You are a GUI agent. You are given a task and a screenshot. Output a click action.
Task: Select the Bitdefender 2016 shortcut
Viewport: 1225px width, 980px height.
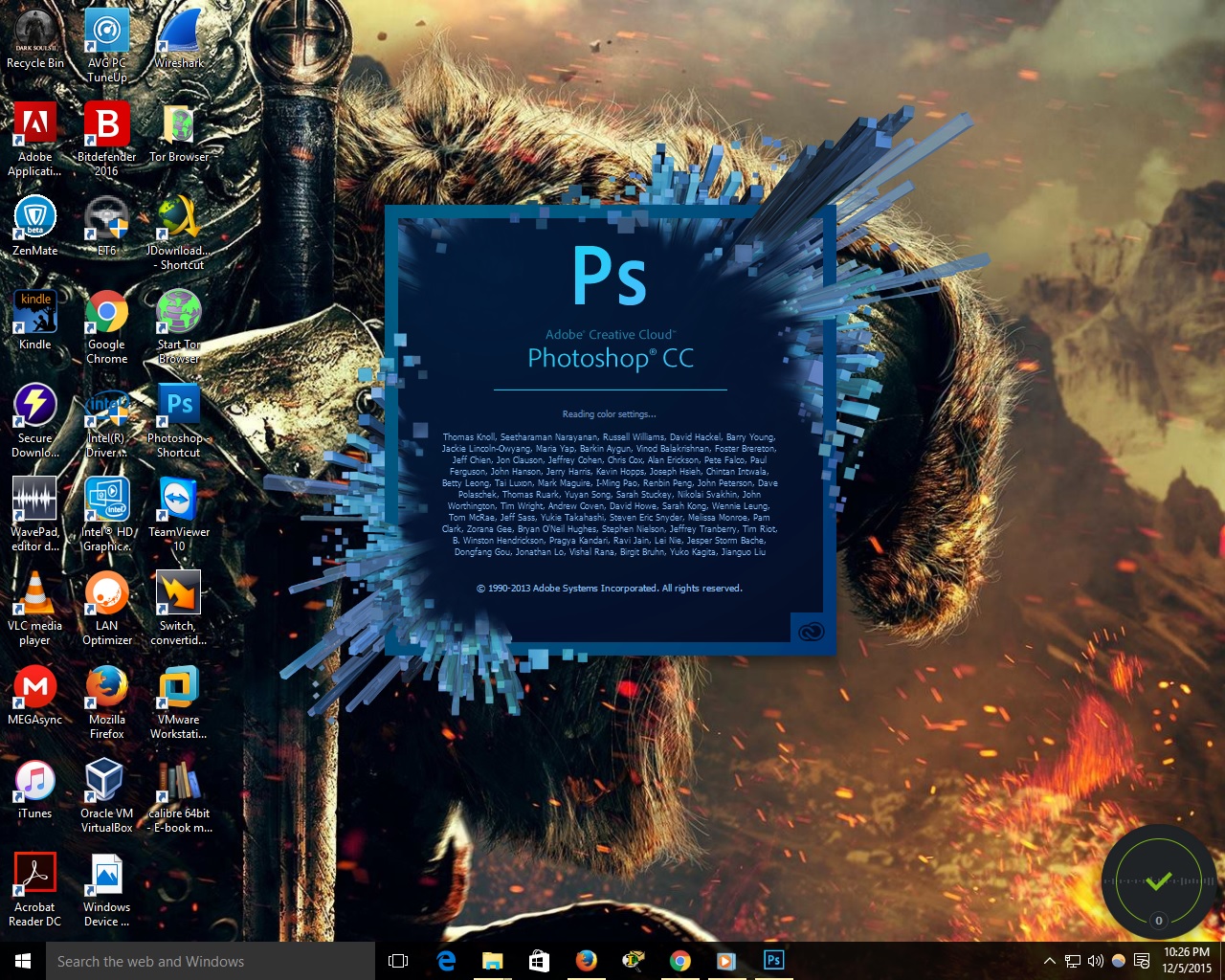click(x=107, y=140)
